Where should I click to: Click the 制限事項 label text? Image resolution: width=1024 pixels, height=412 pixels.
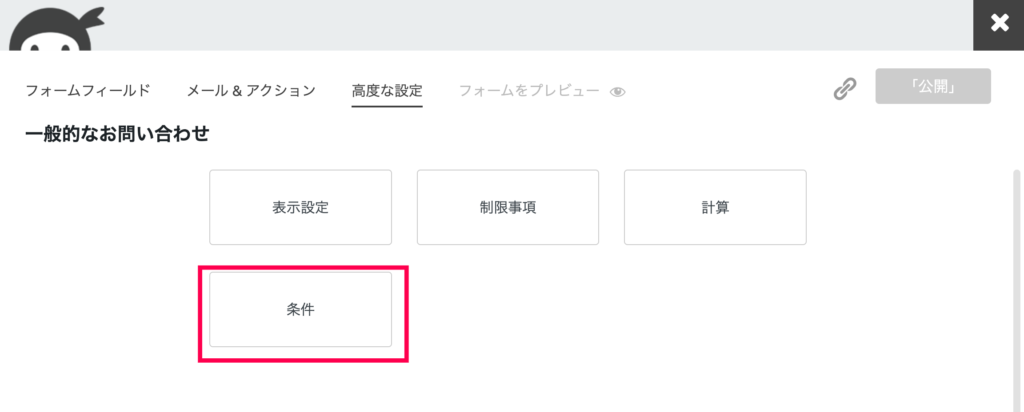tap(508, 208)
